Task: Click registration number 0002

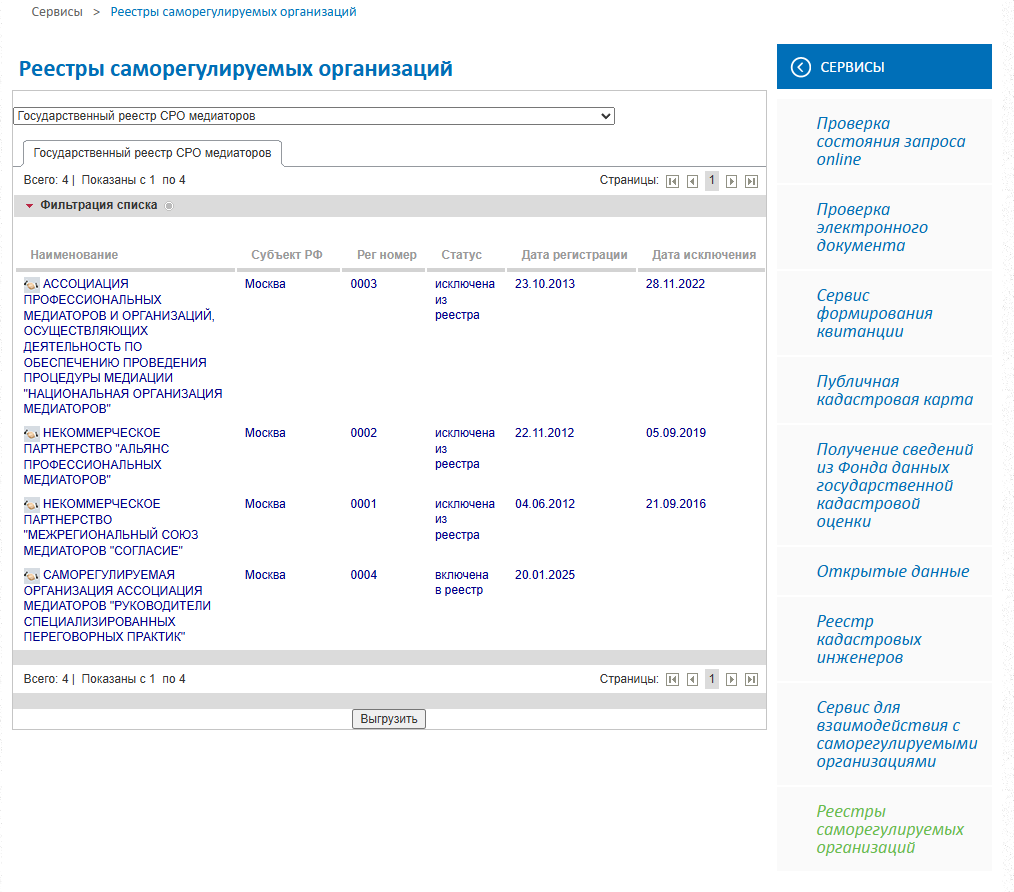Action: tap(363, 433)
